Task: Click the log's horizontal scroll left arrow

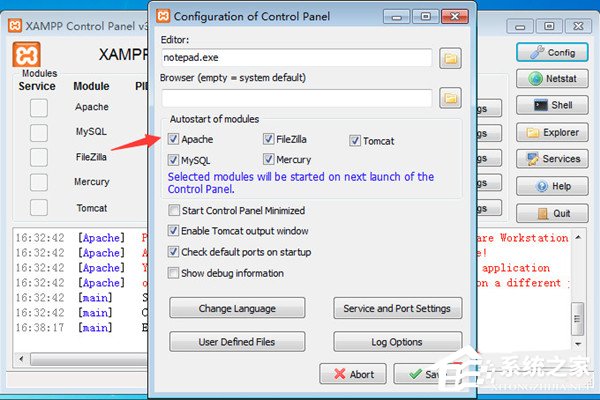Action: click(x=21, y=359)
